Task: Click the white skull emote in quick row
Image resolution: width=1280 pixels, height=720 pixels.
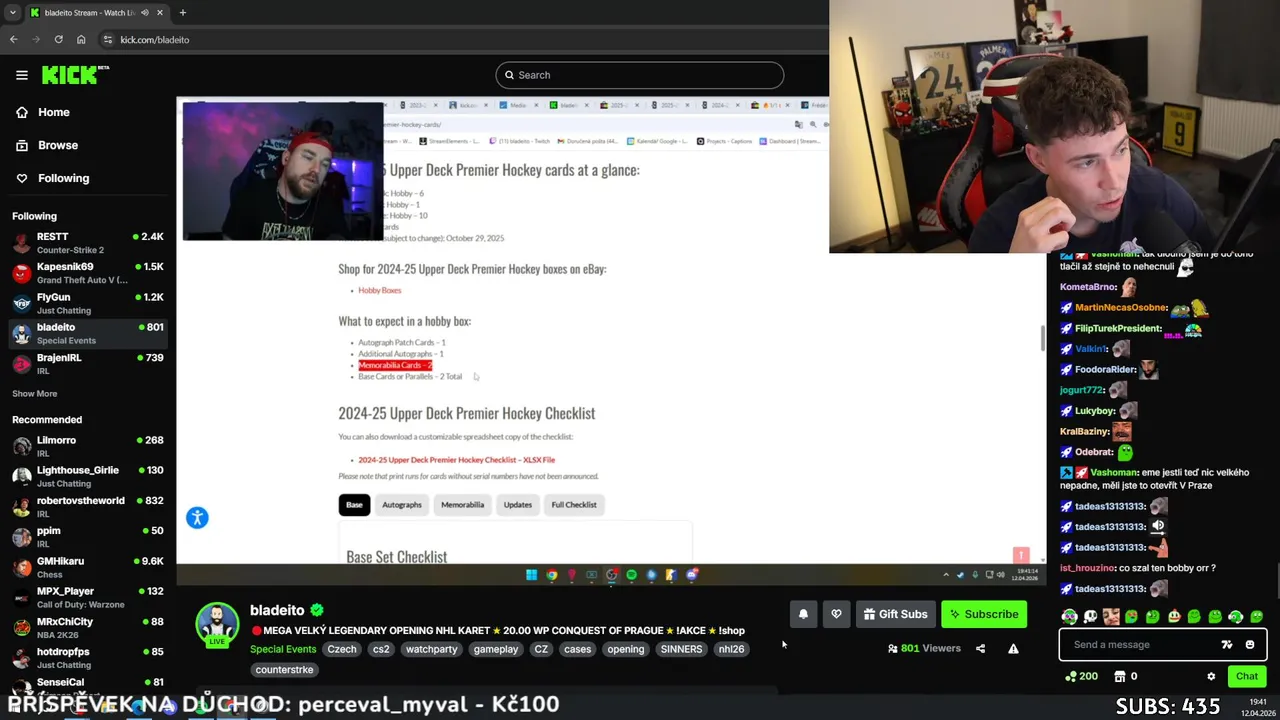Action: 1090,617
